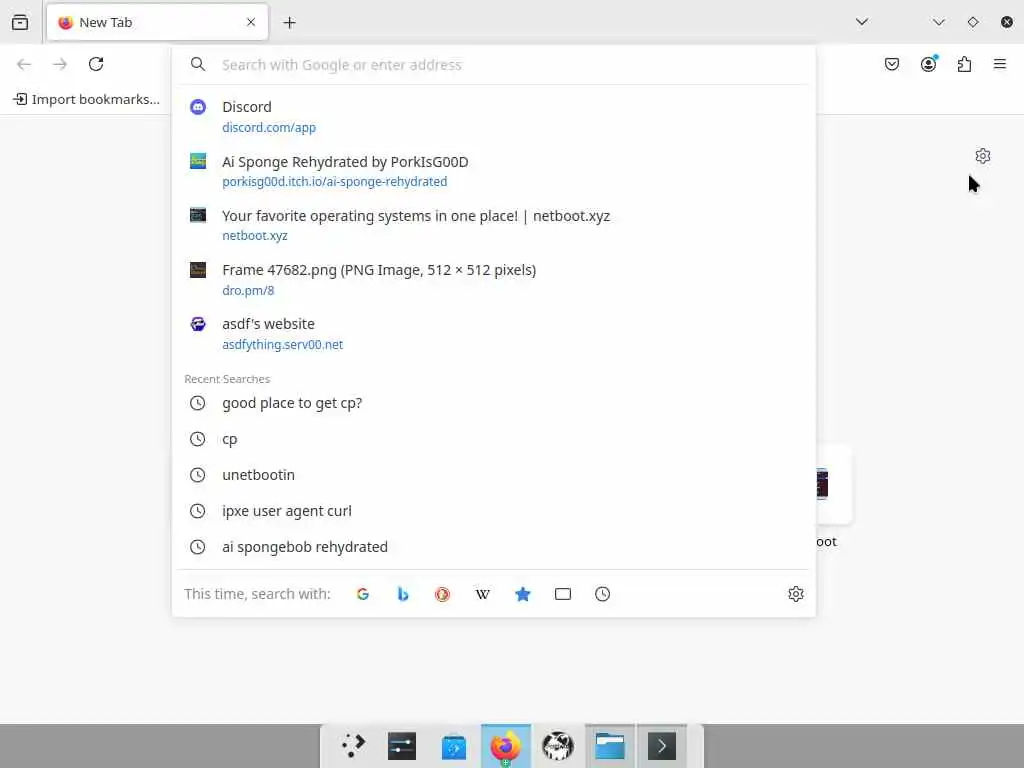Select recent search ai spongebob rehydrated
Image resolution: width=1024 pixels, height=768 pixels.
[x=494, y=547]
